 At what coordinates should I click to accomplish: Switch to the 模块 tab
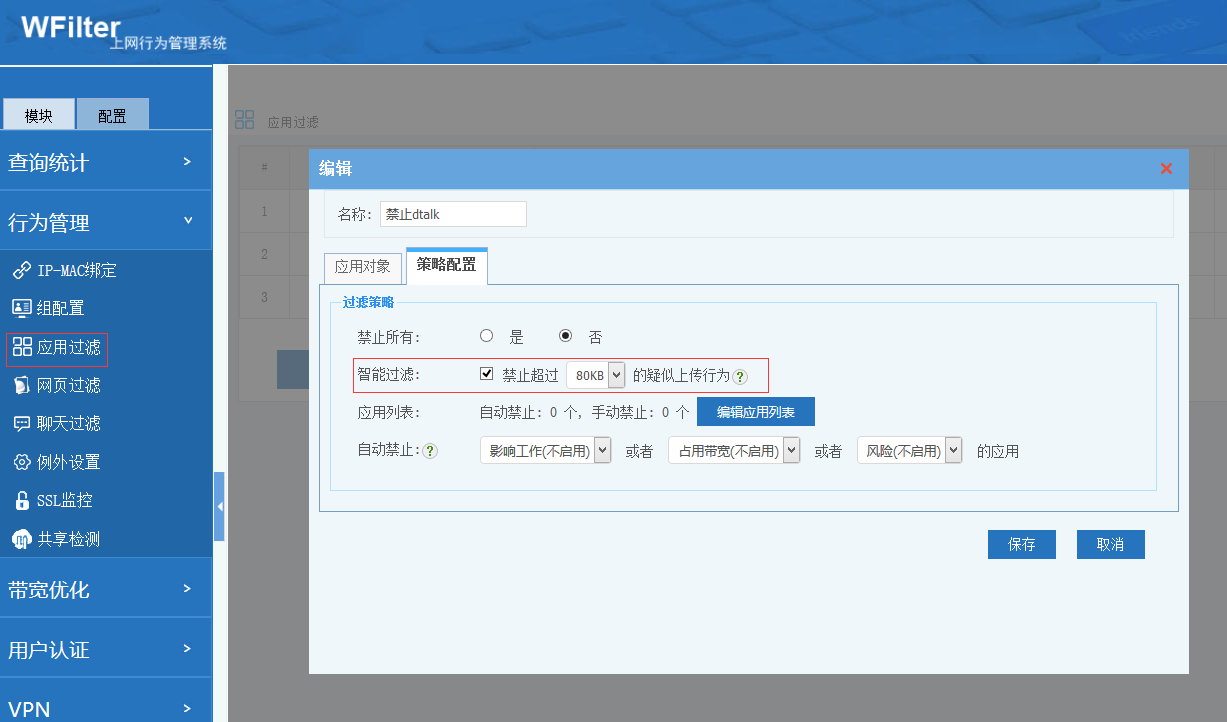click(38, 115)
